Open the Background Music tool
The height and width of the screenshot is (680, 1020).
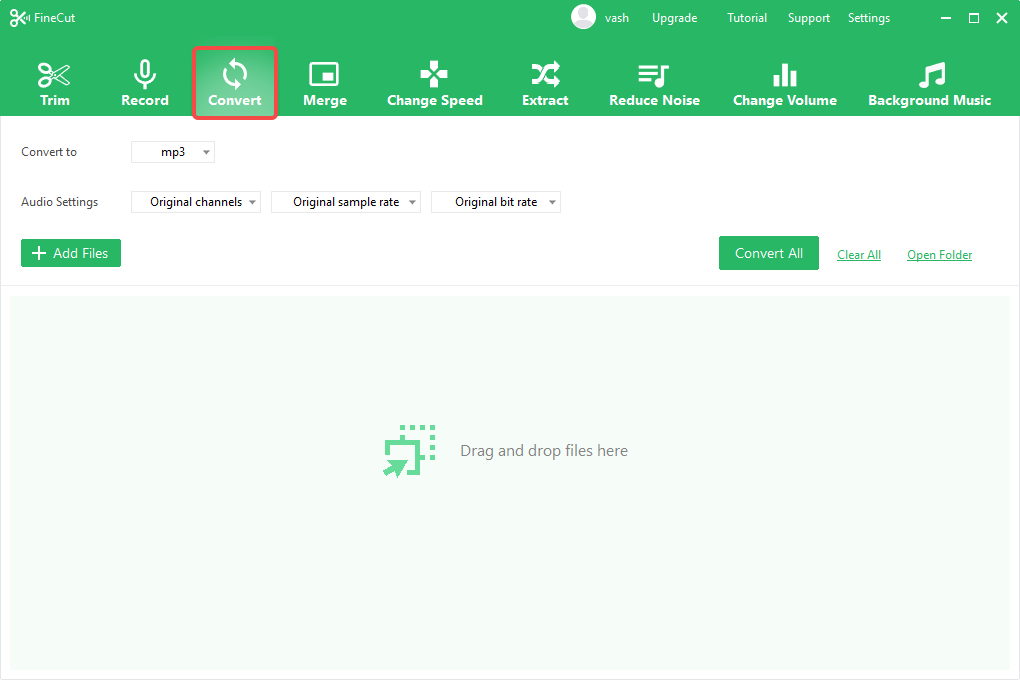[x=929, y=84]
